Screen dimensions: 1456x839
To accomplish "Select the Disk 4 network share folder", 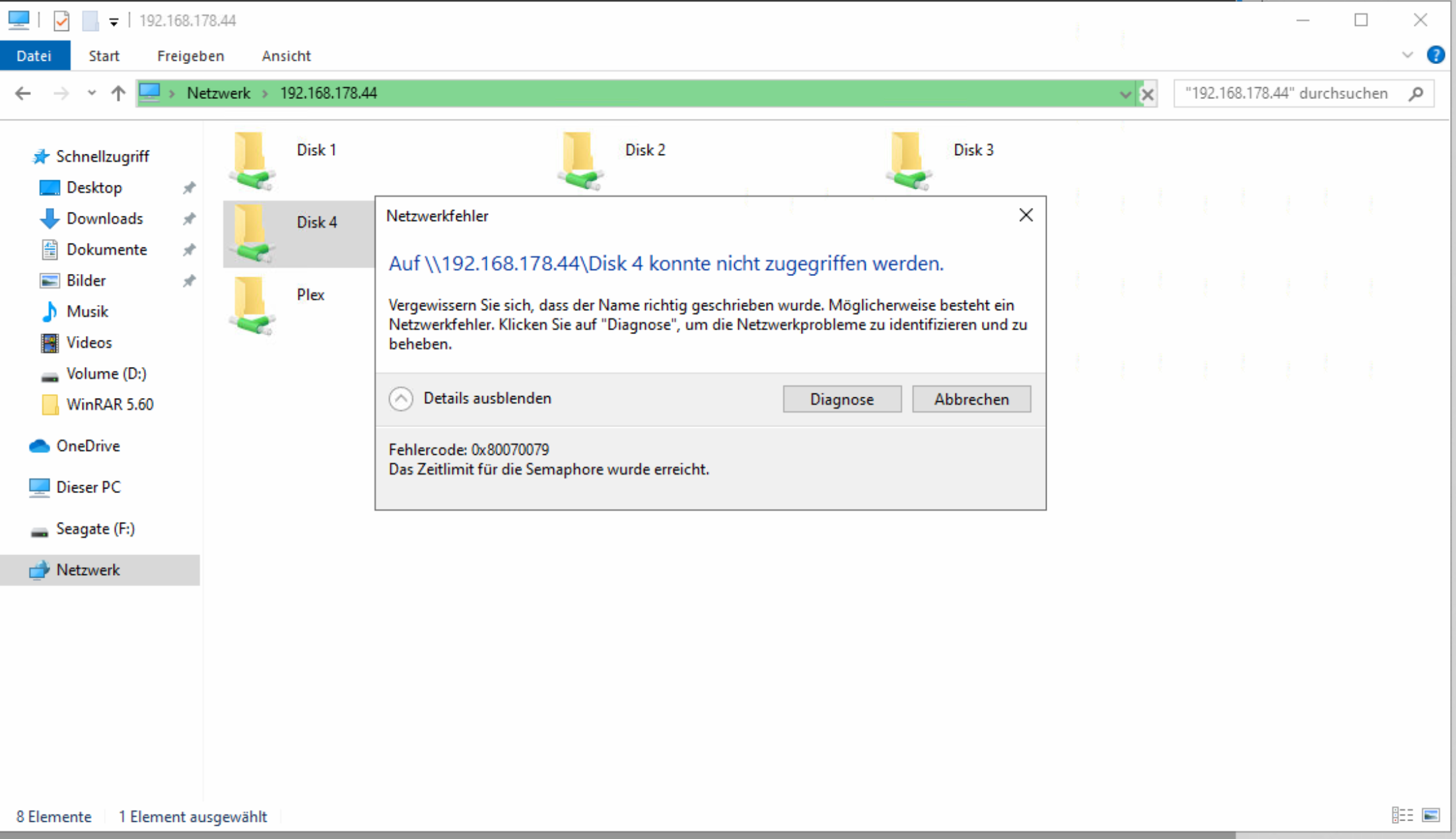I will [x=298, y=234].
